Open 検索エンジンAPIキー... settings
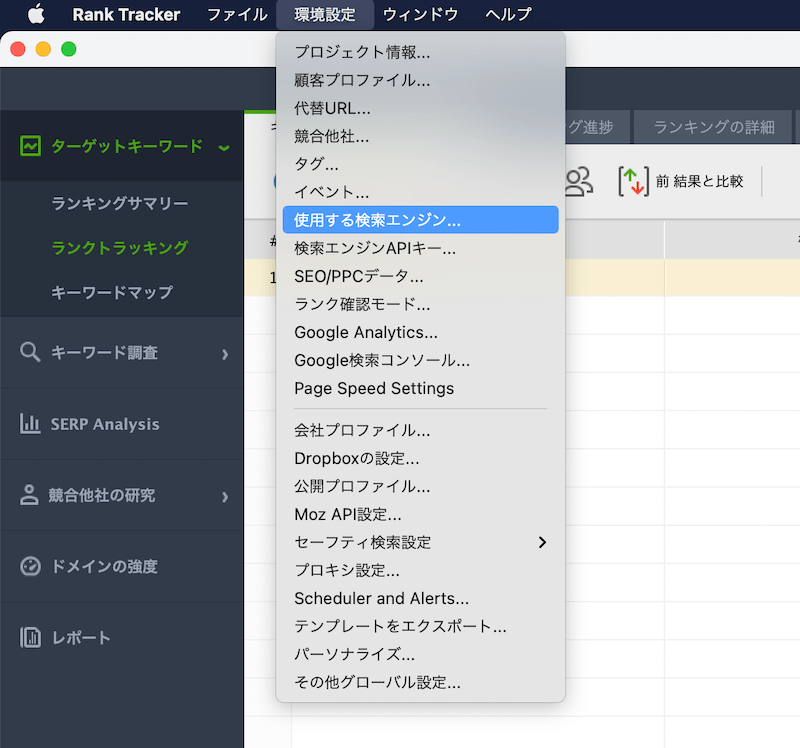 420,248
